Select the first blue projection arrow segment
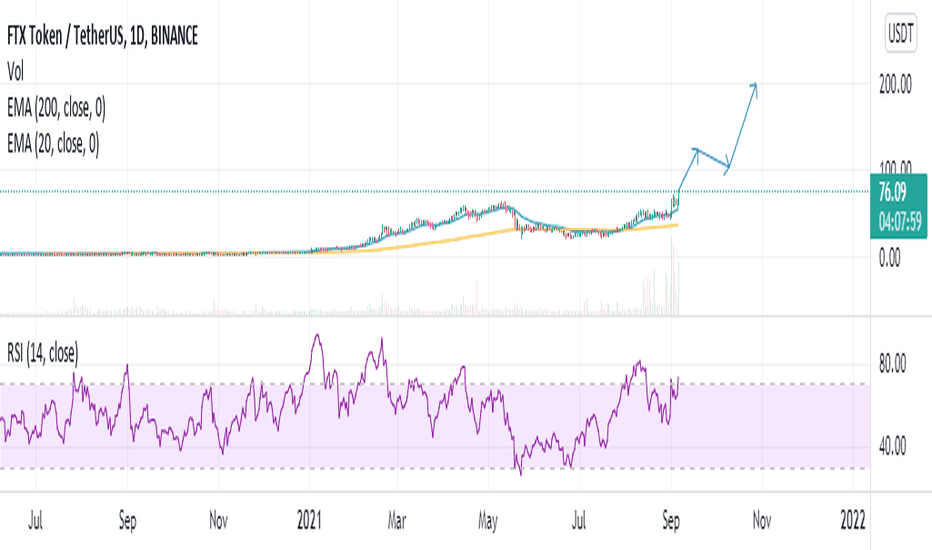932x550 pixels. click(x=687, y=170)
